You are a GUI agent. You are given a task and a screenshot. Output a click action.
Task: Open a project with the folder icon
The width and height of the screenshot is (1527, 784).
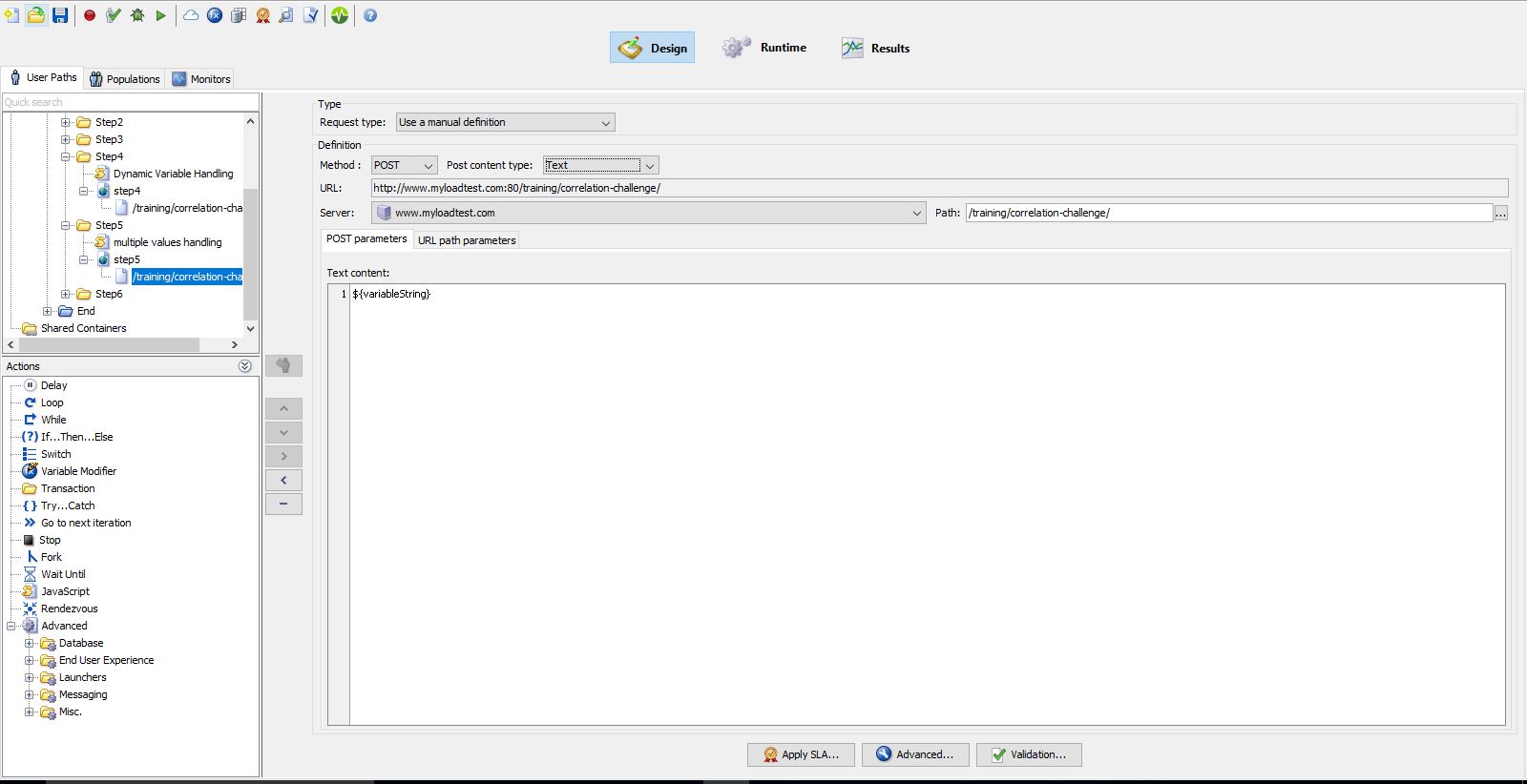click(x=35, y=15)
